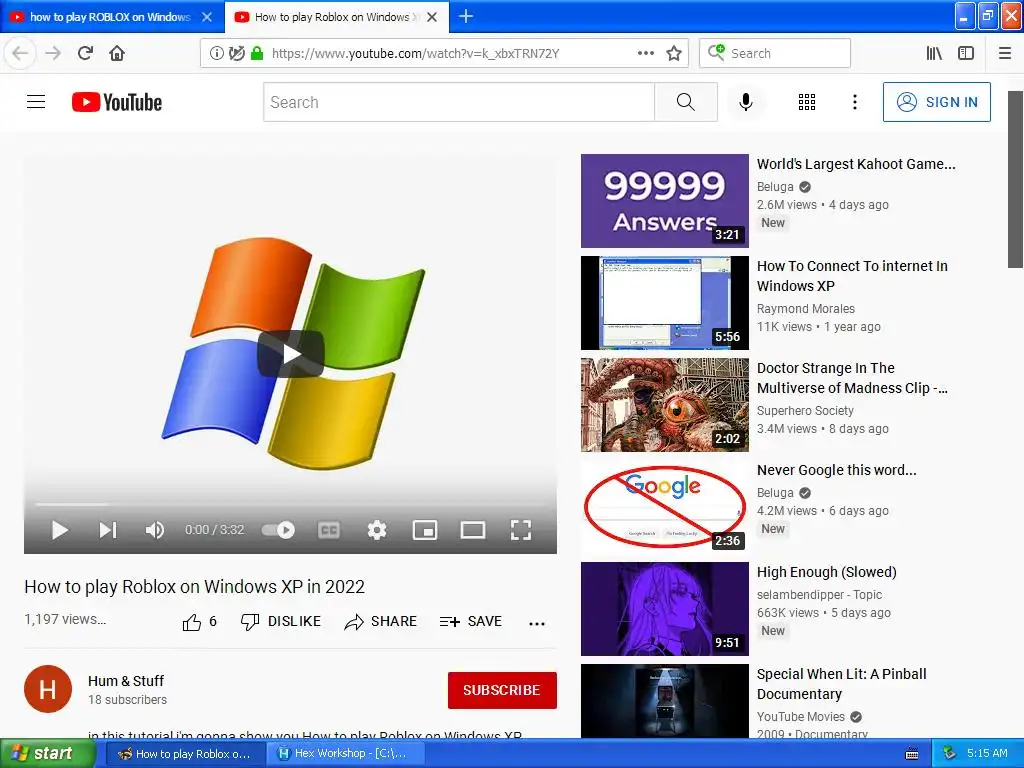Click the SIGN IN button
Viewport: 1024px width, 768px height.
(936, 102)
